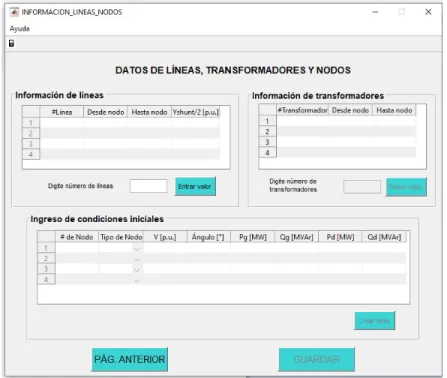Image resolution: width=447 pixels, height=378 pixels.
Task: Click the Qg [MVAr] column header
Action: point(296,237)
